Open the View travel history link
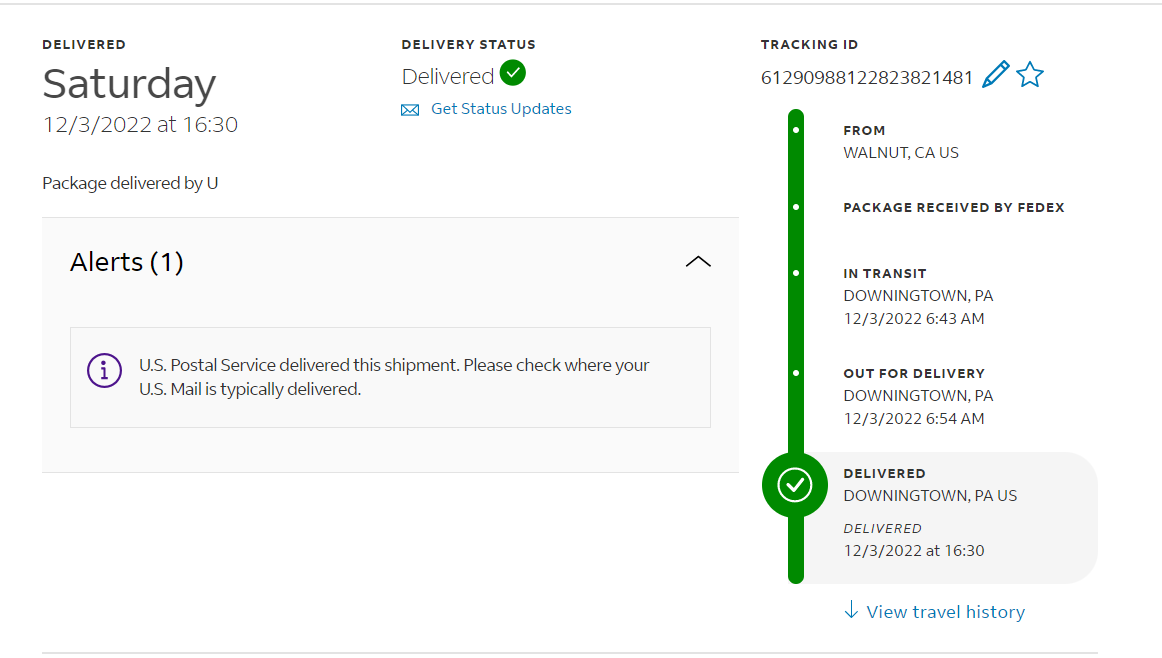This screenshot has height=658, width=1162. click(945, 612)
